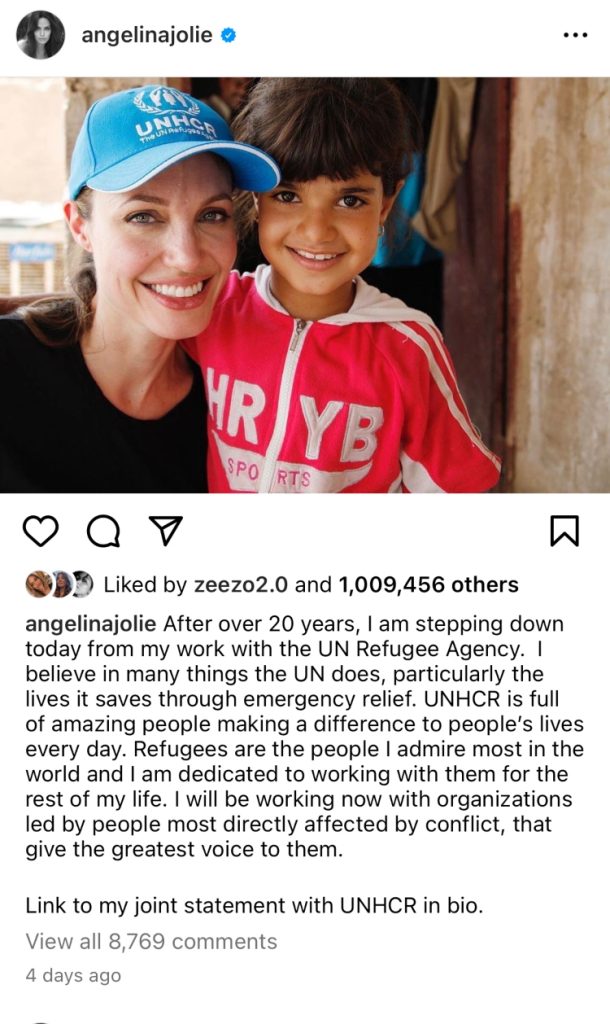
Task: Tap the first liker avatar
Action: [38, 584]
